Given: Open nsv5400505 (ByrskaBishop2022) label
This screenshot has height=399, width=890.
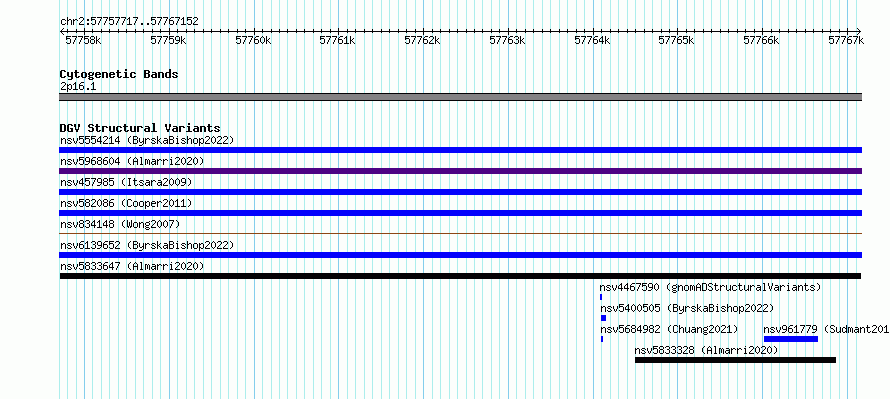Looking at the screenshot, I should tap(687, 308).
